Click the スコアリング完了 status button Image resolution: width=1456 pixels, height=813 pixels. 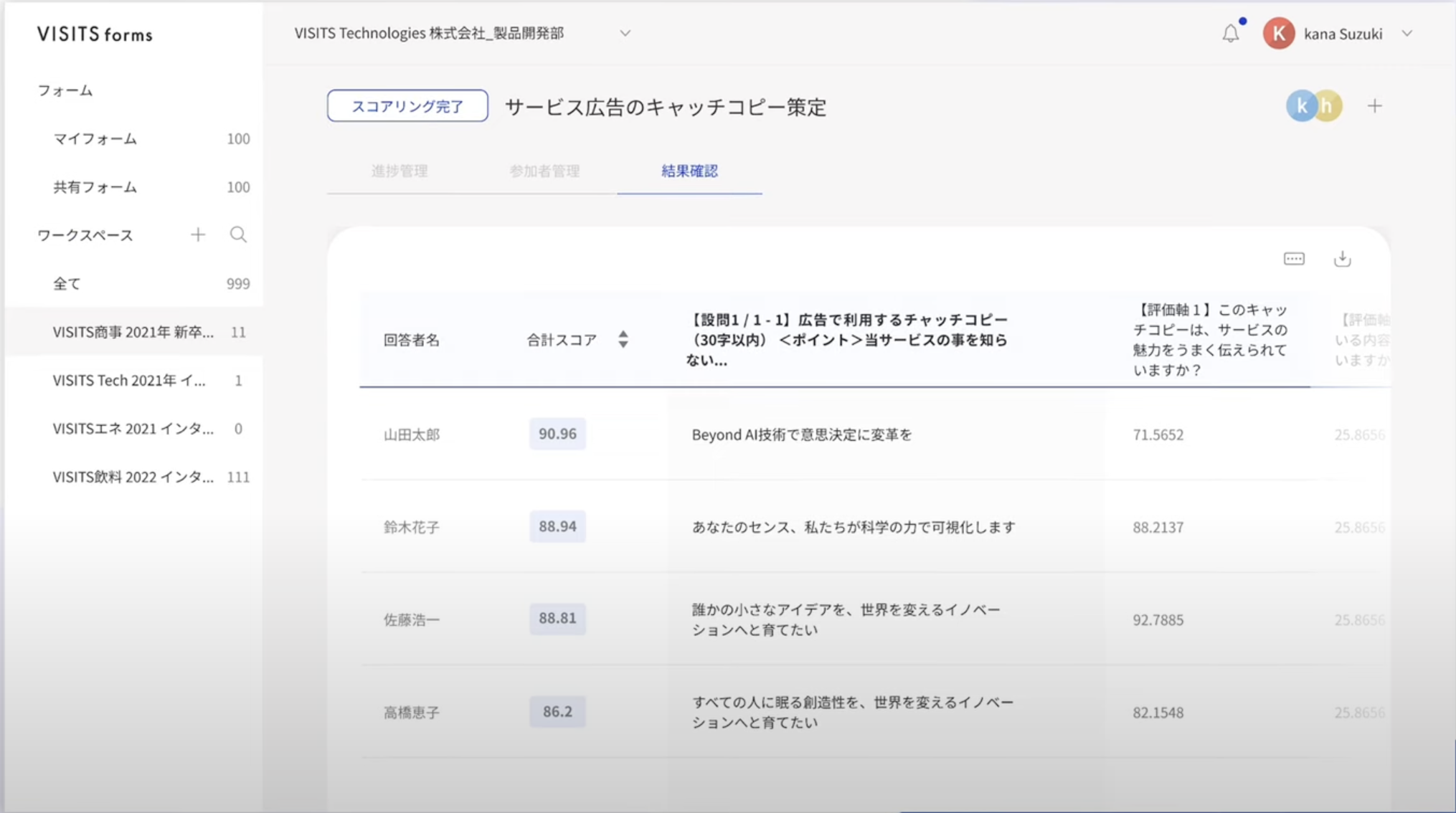click(x=407, y=106)
